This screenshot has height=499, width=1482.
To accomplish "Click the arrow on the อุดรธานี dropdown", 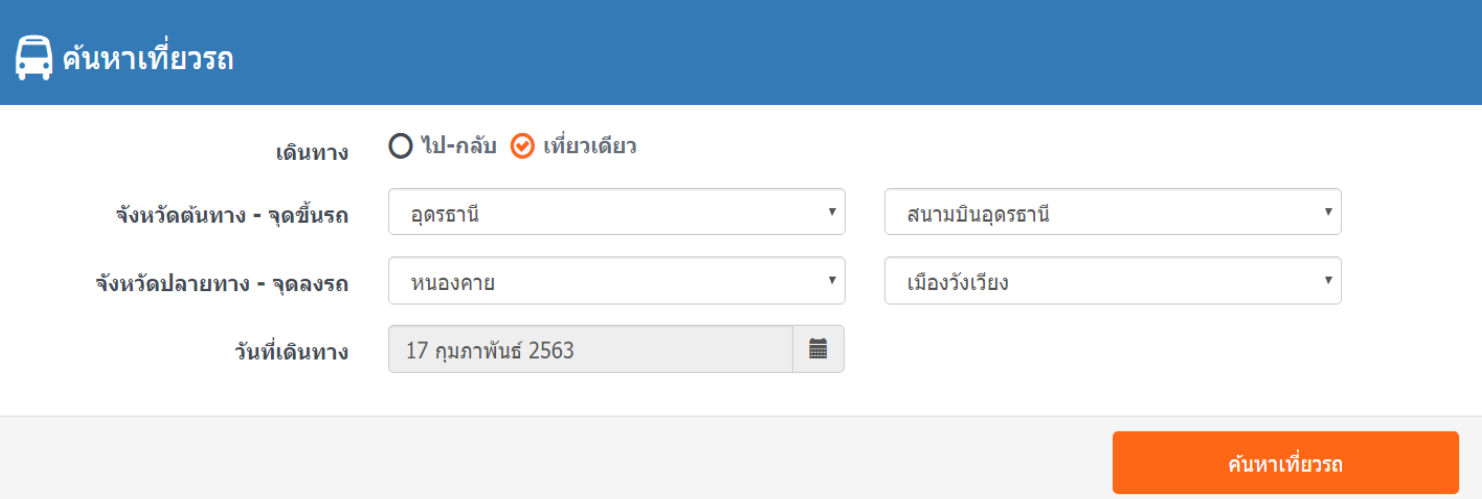I will 831,212.
